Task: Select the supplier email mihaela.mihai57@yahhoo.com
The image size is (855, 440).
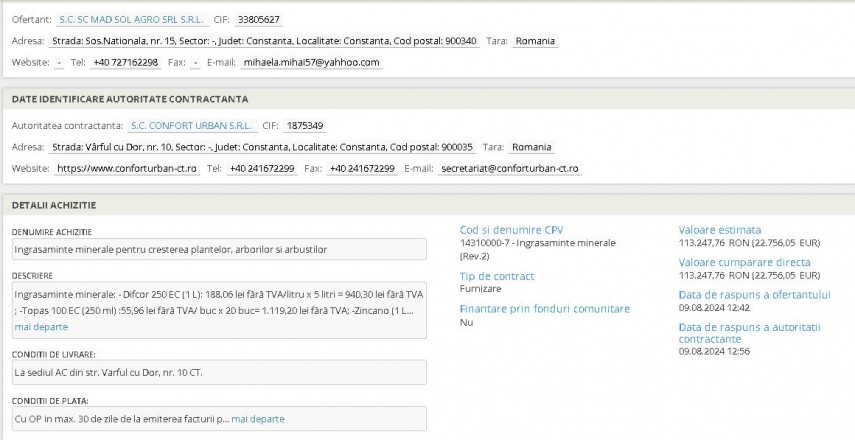Action: point(311,62)
